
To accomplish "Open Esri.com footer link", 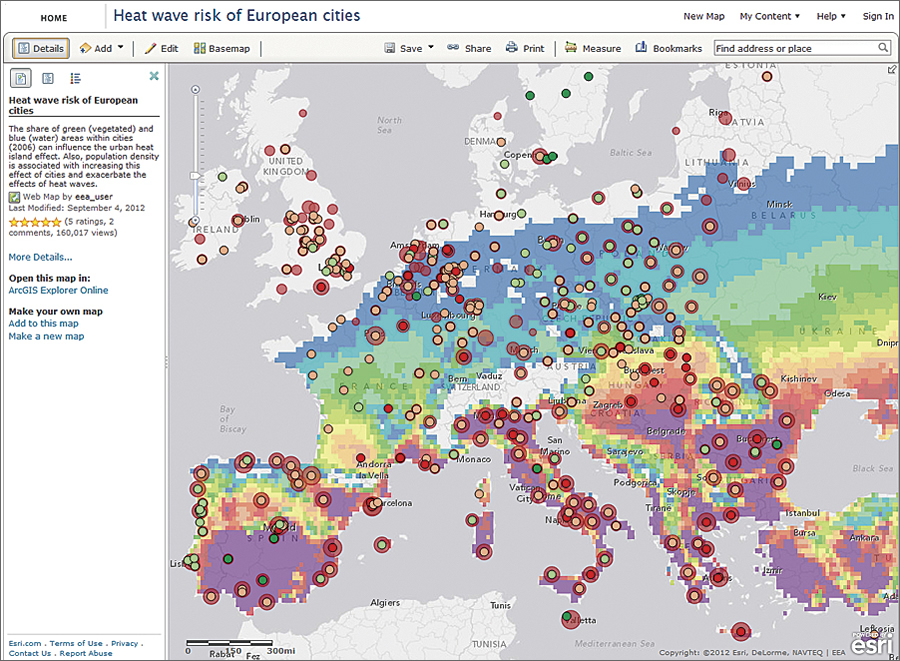I will tap(25, 643).
